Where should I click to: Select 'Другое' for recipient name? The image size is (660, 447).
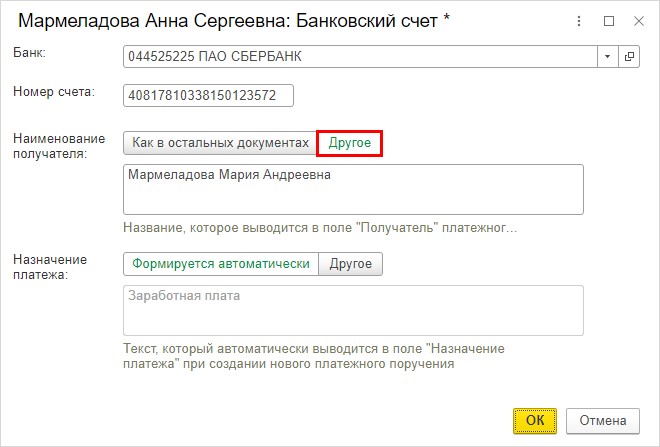coord(349,143)
